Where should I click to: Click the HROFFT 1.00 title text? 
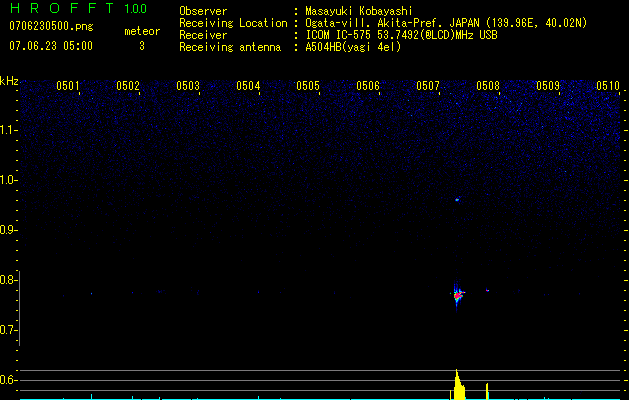pyautogui.click(x=79, y=8)
